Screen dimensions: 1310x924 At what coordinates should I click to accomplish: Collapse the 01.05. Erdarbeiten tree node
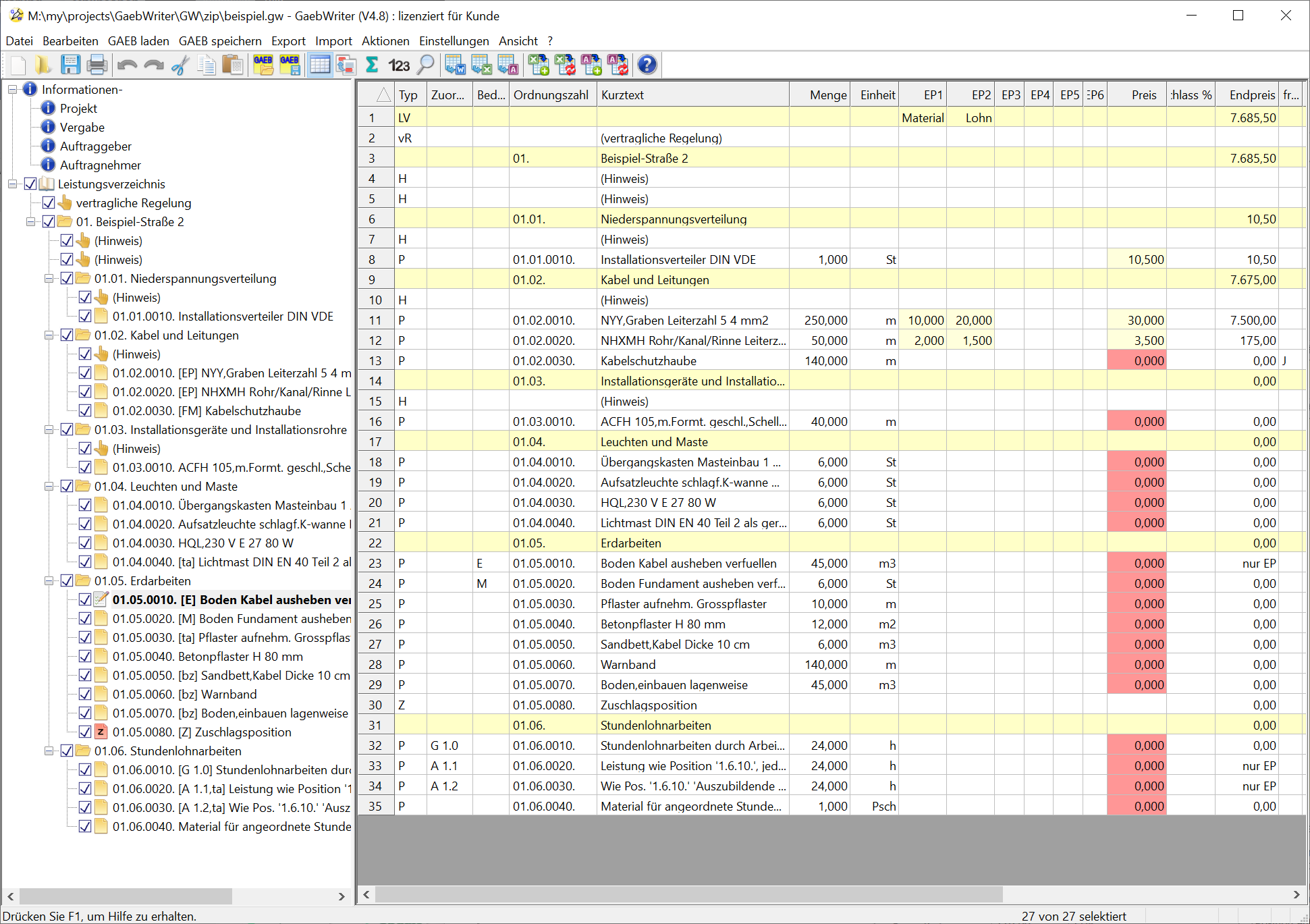click(49, 580)
